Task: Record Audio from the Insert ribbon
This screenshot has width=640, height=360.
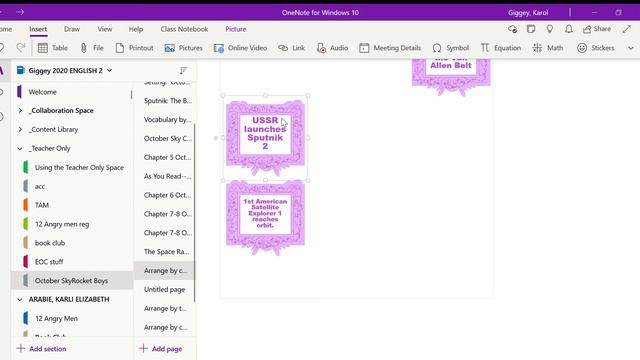Action: (332, 48)
